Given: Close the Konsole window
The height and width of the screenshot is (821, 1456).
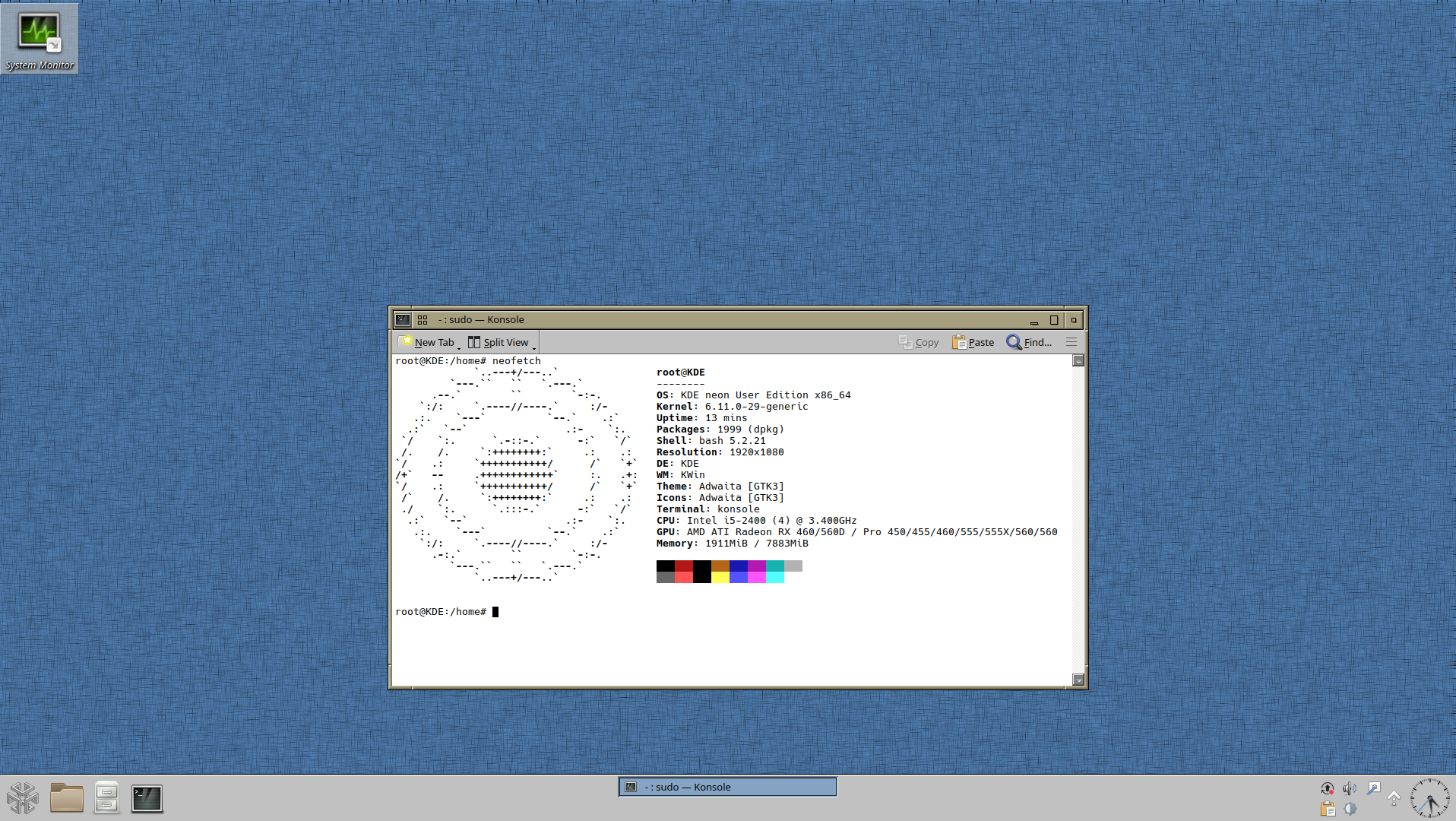Looking at the screenshot, I should [x=1074, y=320].
